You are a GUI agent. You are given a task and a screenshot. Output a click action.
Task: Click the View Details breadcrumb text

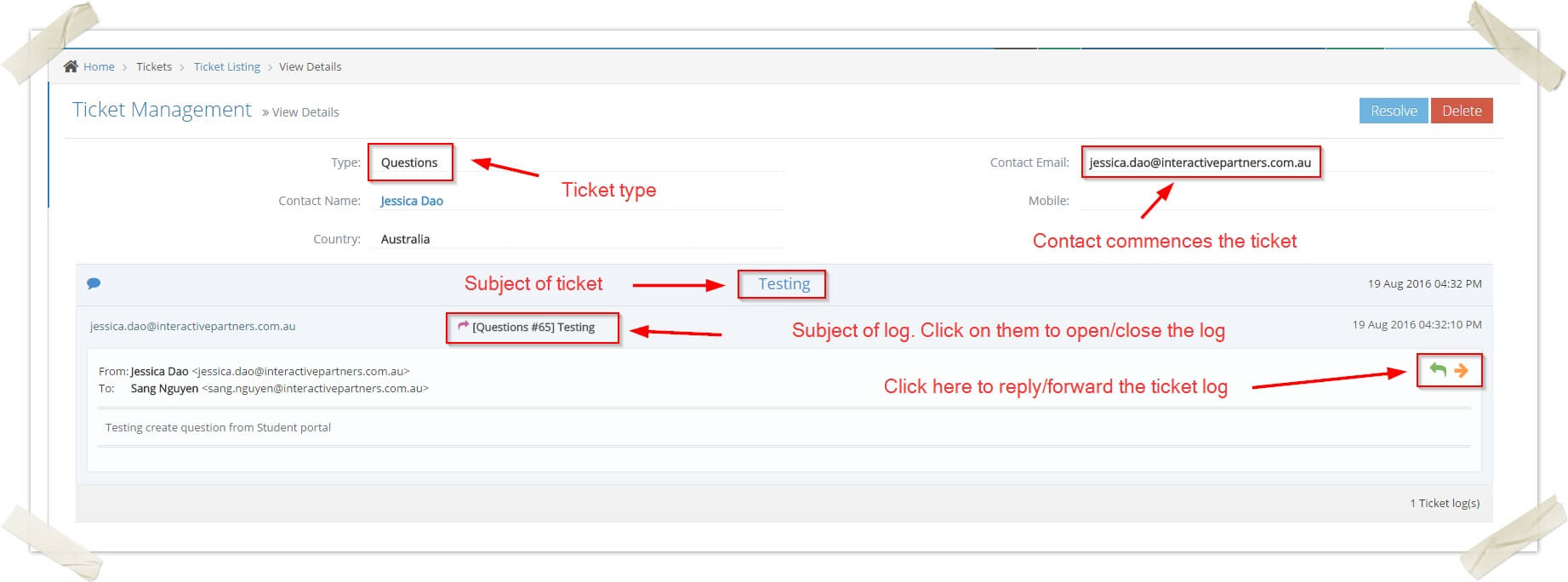(311, 66)
